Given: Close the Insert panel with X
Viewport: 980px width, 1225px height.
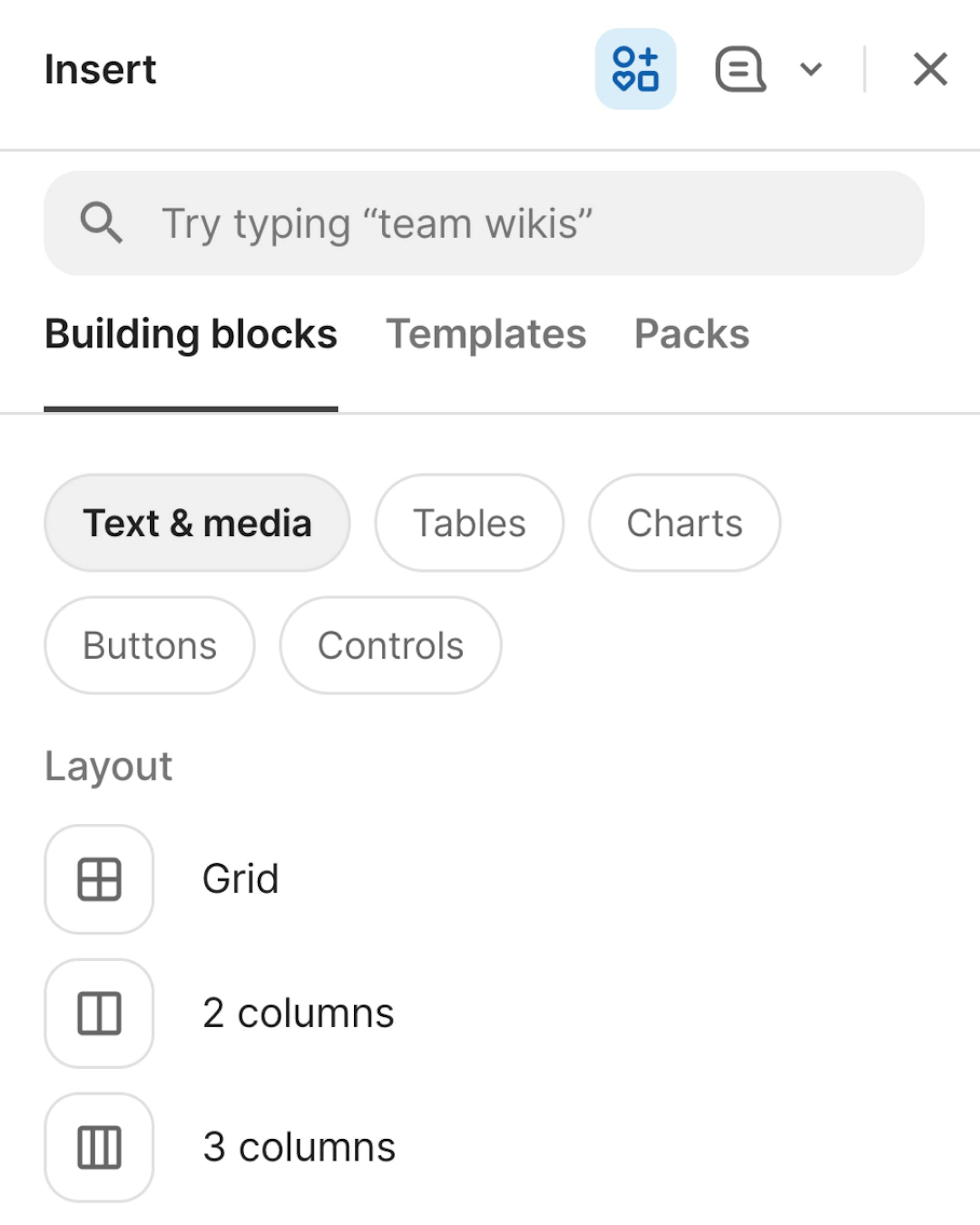Looking at the screenshot, I should [x=930, y=69].
